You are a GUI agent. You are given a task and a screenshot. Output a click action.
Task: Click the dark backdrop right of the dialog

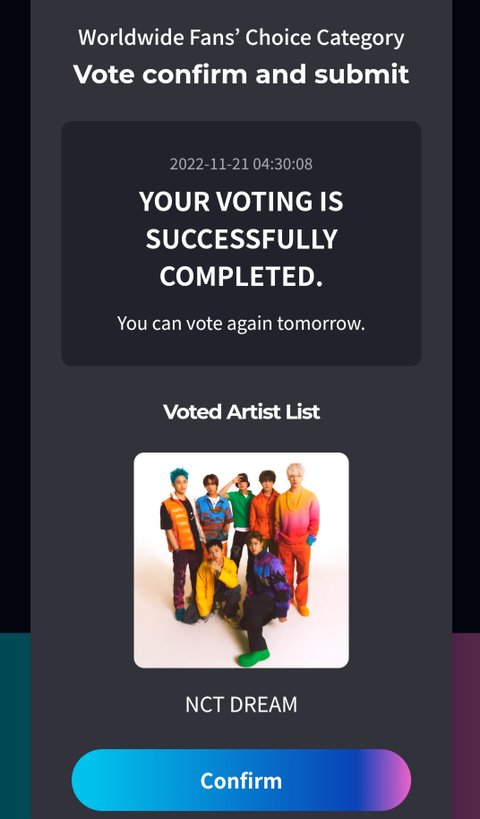click(466, 313)
